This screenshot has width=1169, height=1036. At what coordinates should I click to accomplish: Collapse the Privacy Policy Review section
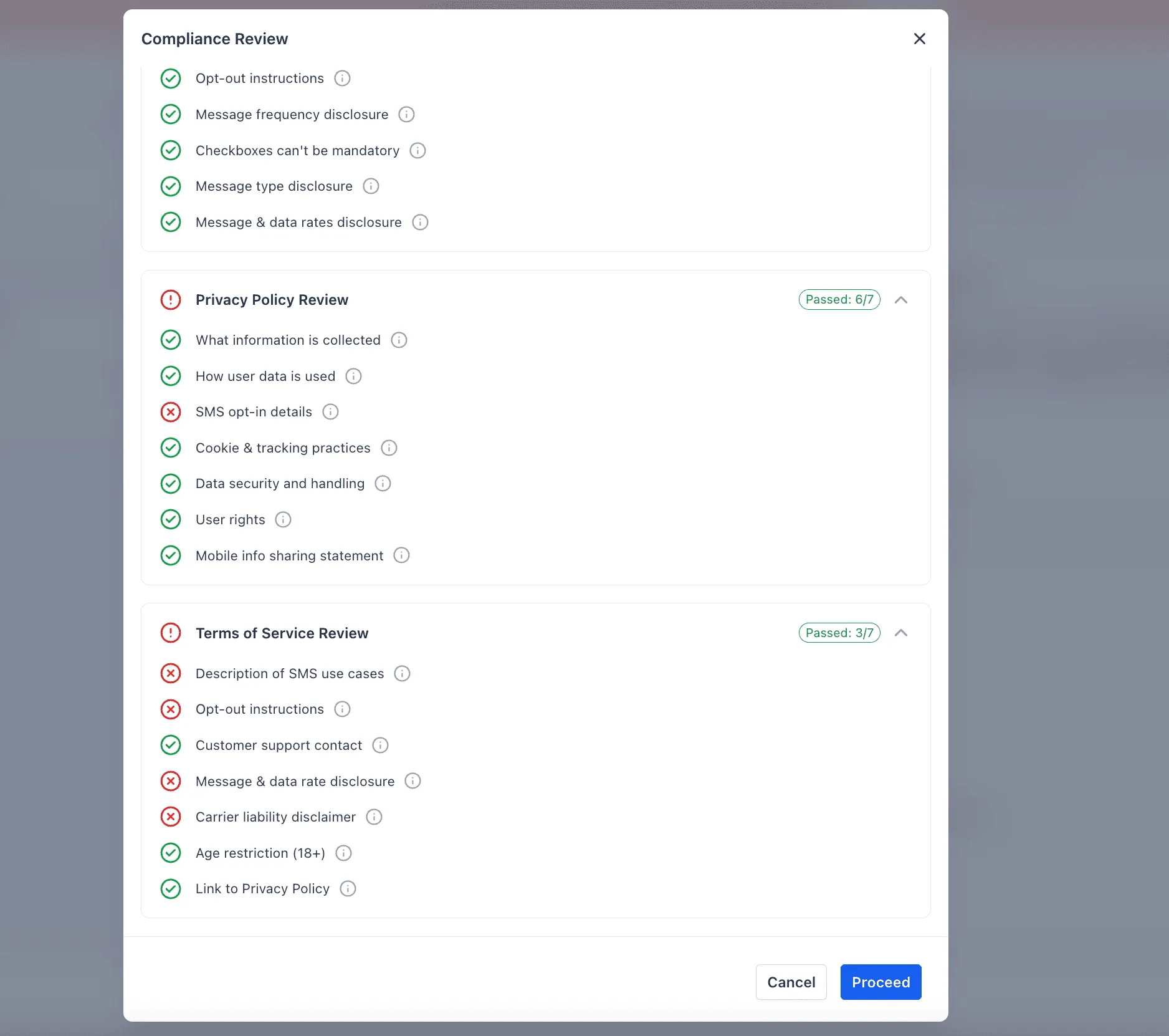[901, 300]
